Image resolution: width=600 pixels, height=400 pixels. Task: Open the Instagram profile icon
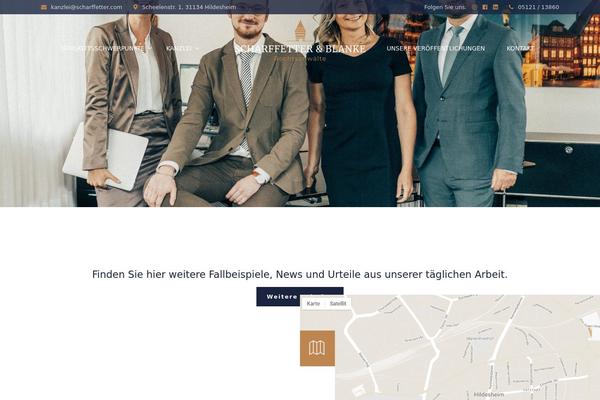tap(474, 7)
